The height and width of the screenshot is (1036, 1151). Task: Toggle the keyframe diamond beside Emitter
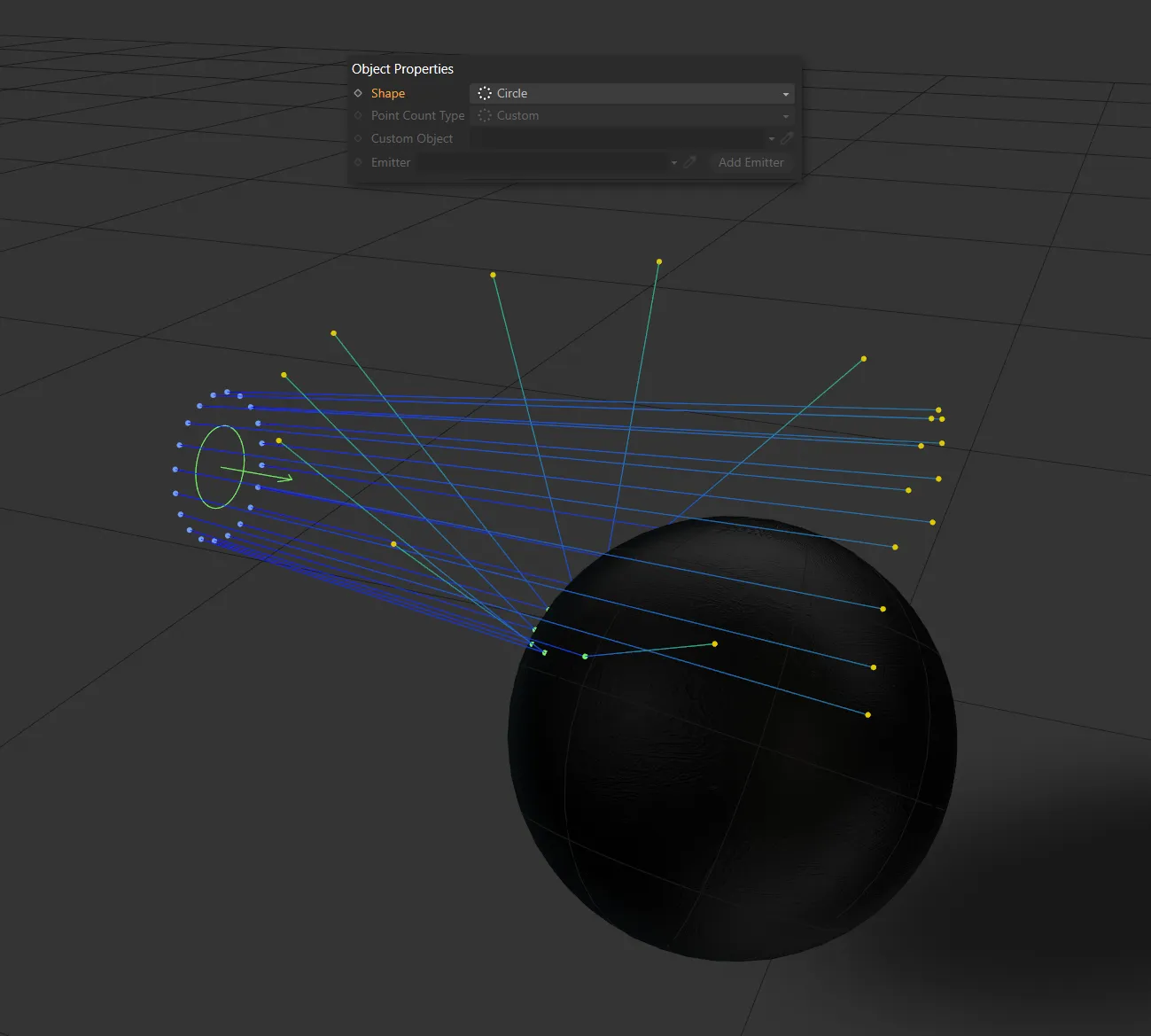[358, 162]
